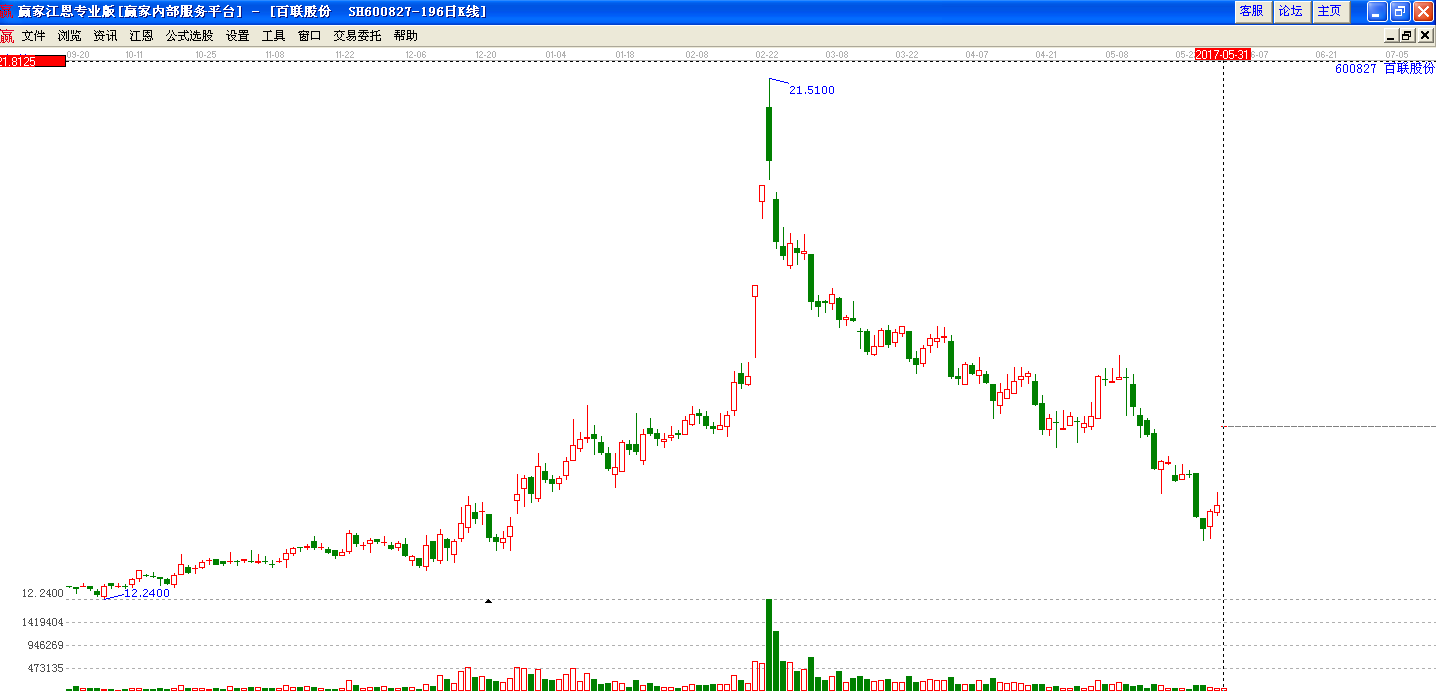Click the 946269 volume axis value
This screenshot has height=691, width=1436.
tap(46, 645)
